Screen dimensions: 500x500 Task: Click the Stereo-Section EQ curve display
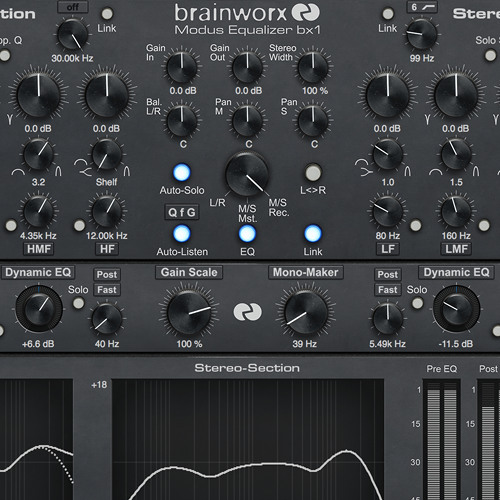click(x=248, y=439)
